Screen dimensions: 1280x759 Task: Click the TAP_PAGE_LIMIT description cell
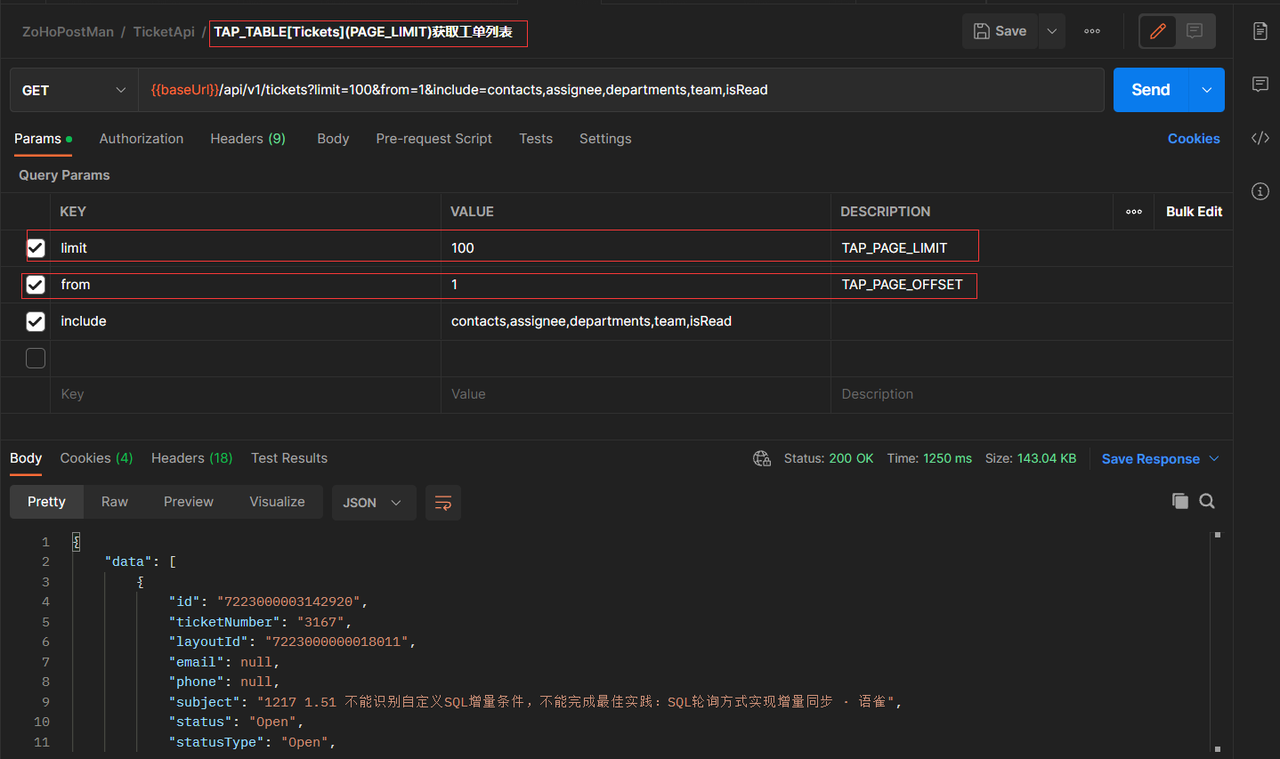pyautogui.click(x=972, y=248)
